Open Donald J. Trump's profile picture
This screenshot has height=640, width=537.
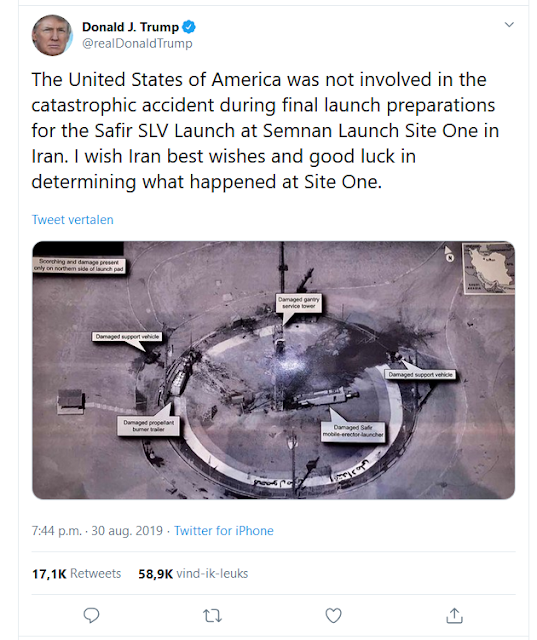52,35
